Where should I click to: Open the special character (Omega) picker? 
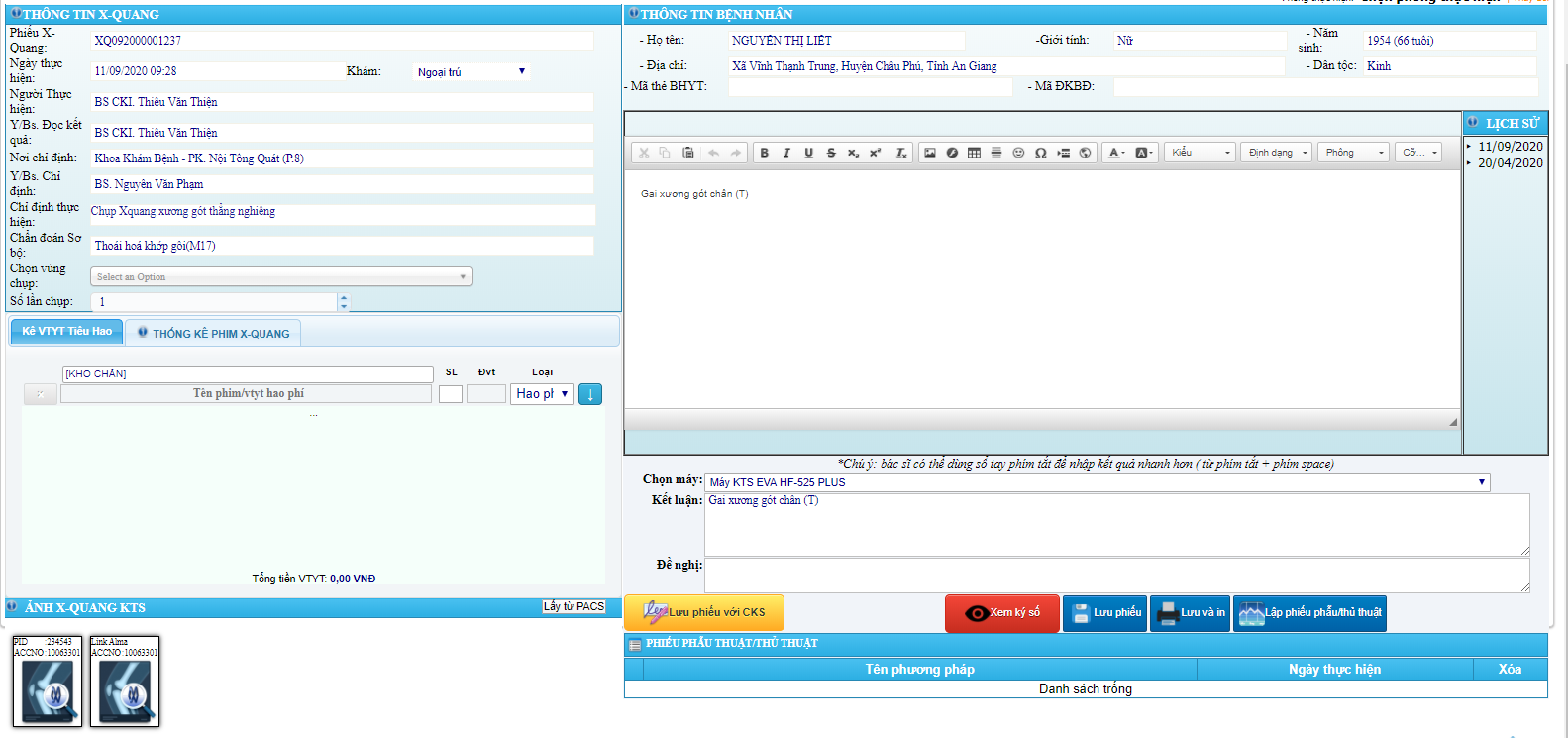1040,153
